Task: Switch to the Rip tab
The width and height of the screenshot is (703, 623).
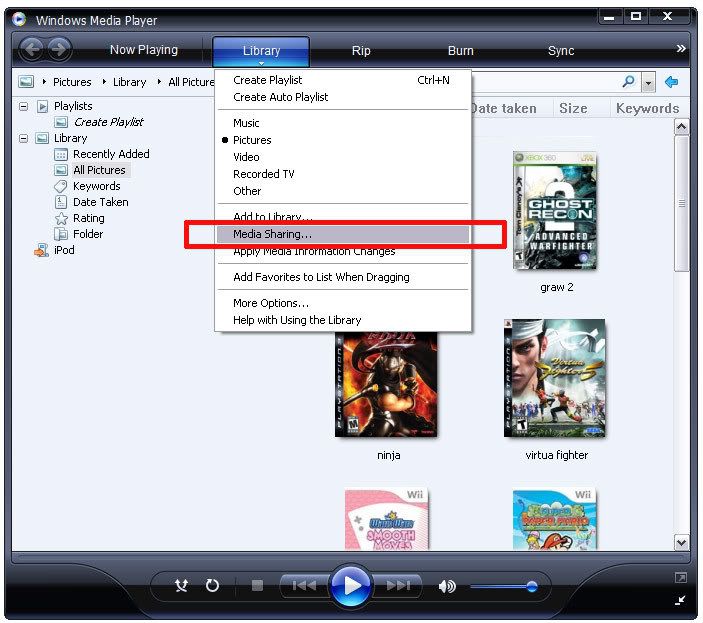Action: tap(360, 51)
